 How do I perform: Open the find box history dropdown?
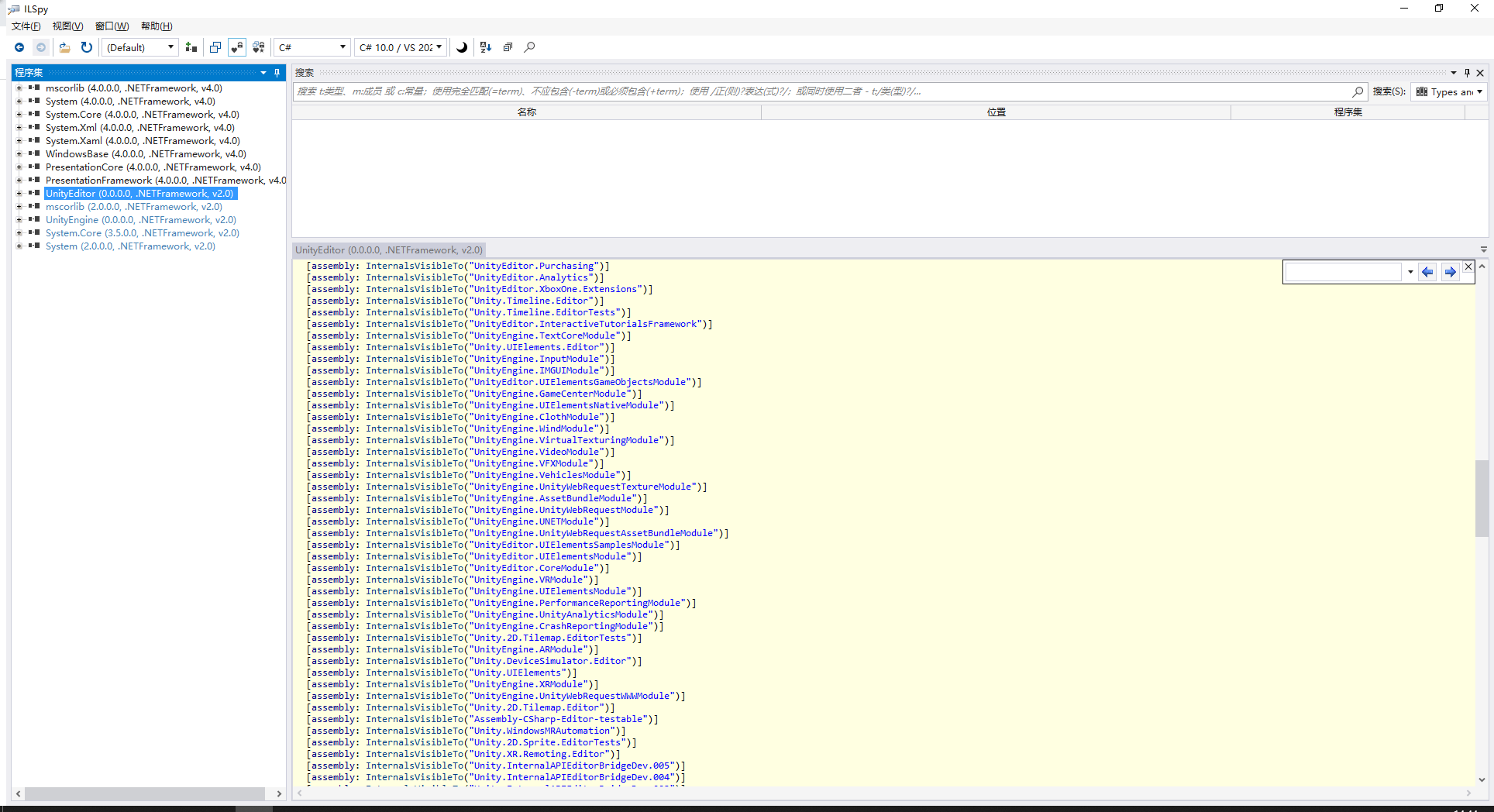1410,272
